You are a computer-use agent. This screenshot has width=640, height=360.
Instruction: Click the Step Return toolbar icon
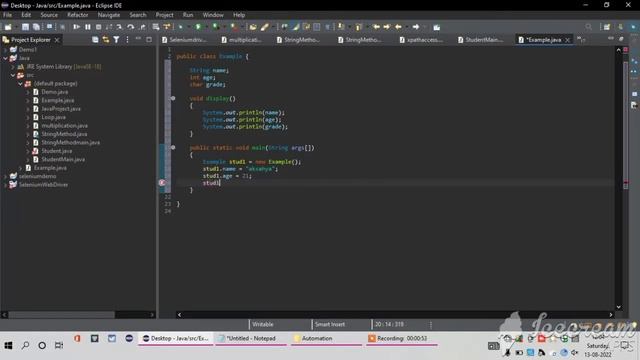(142, 27)
